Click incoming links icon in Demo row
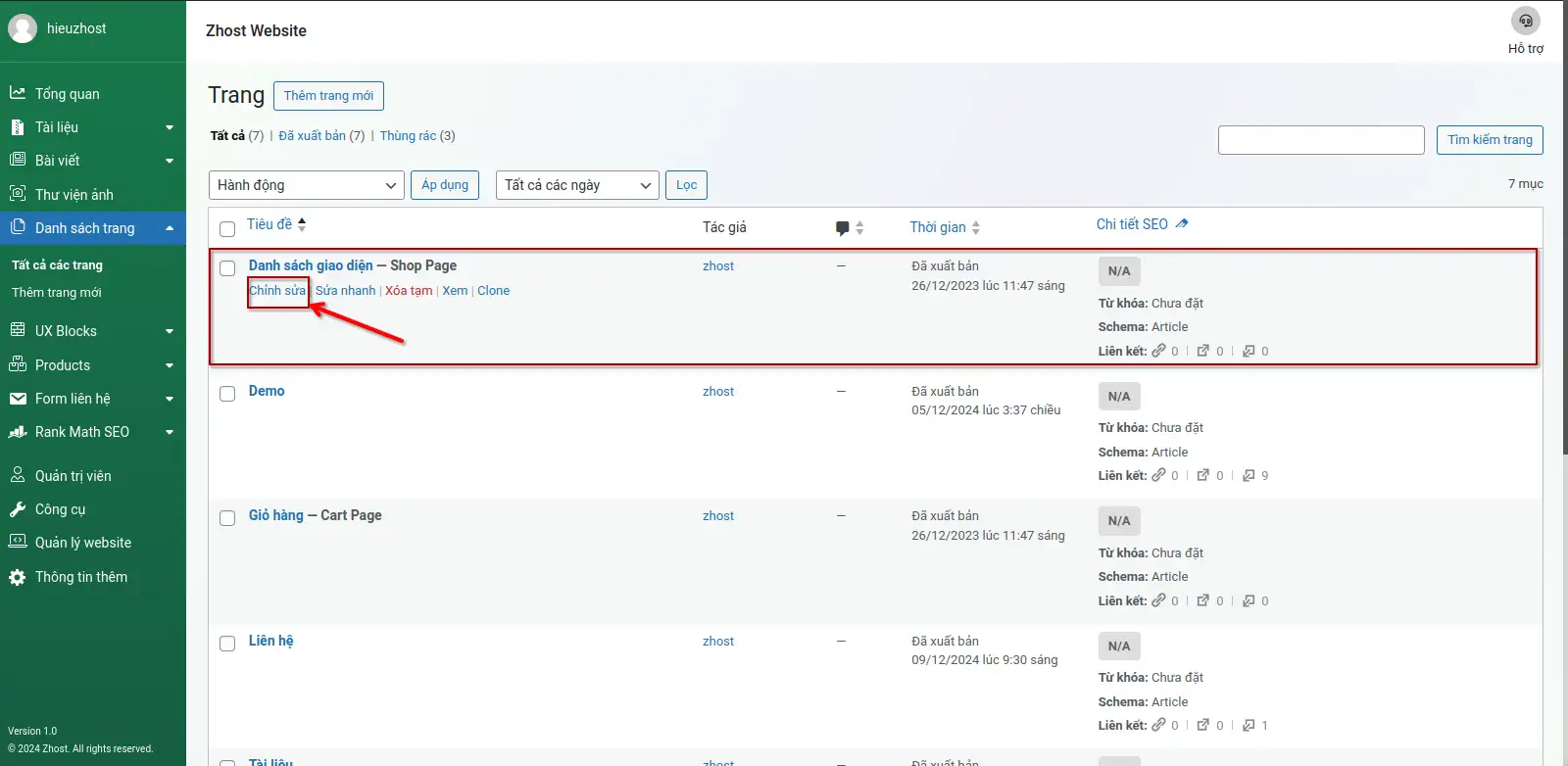Image resolution: width=1568 pixels, height=766 pixels. click(1249, 475)
